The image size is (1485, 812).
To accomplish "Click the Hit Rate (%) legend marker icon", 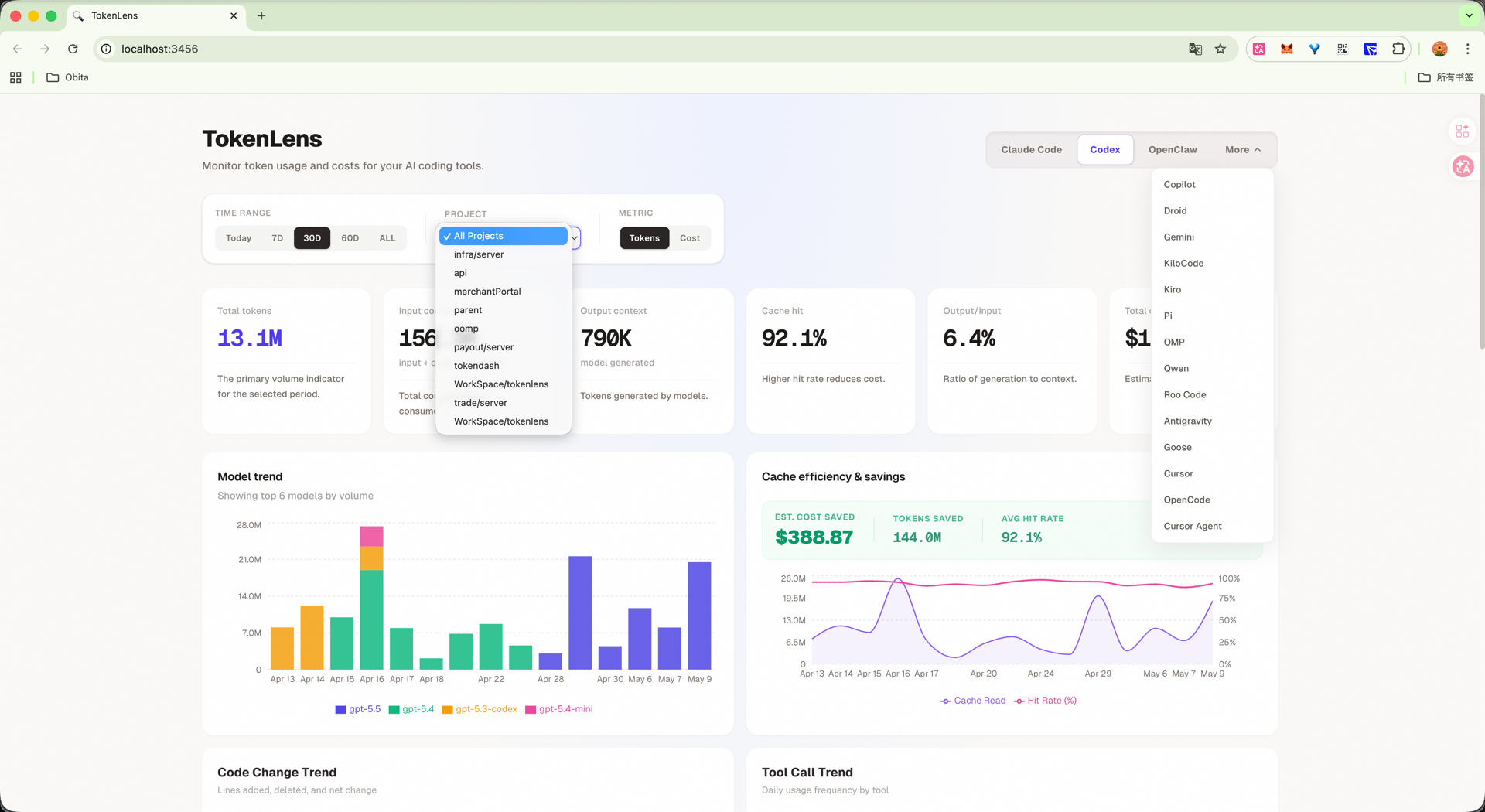I will (1019, 701).
